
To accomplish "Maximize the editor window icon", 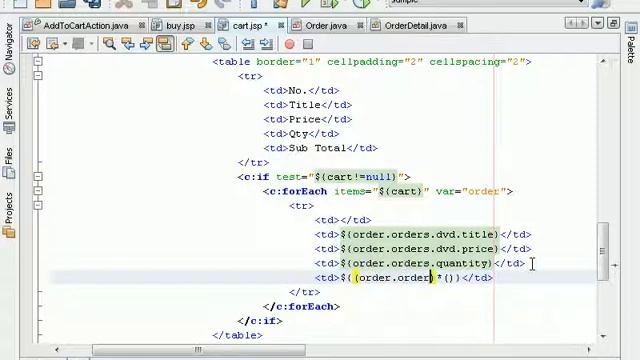I will pyautogui.click(x=613, y=23).
